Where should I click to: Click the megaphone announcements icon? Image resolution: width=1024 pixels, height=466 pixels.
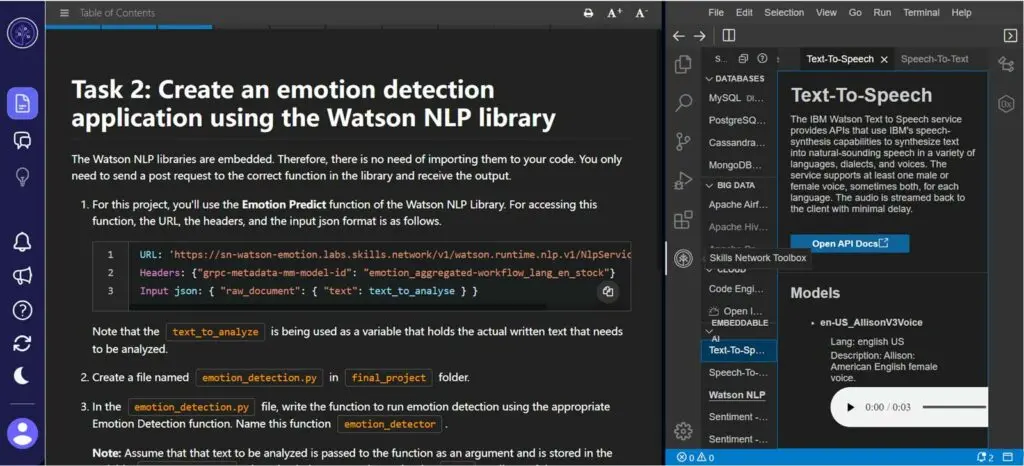click(x=22, y=276)
